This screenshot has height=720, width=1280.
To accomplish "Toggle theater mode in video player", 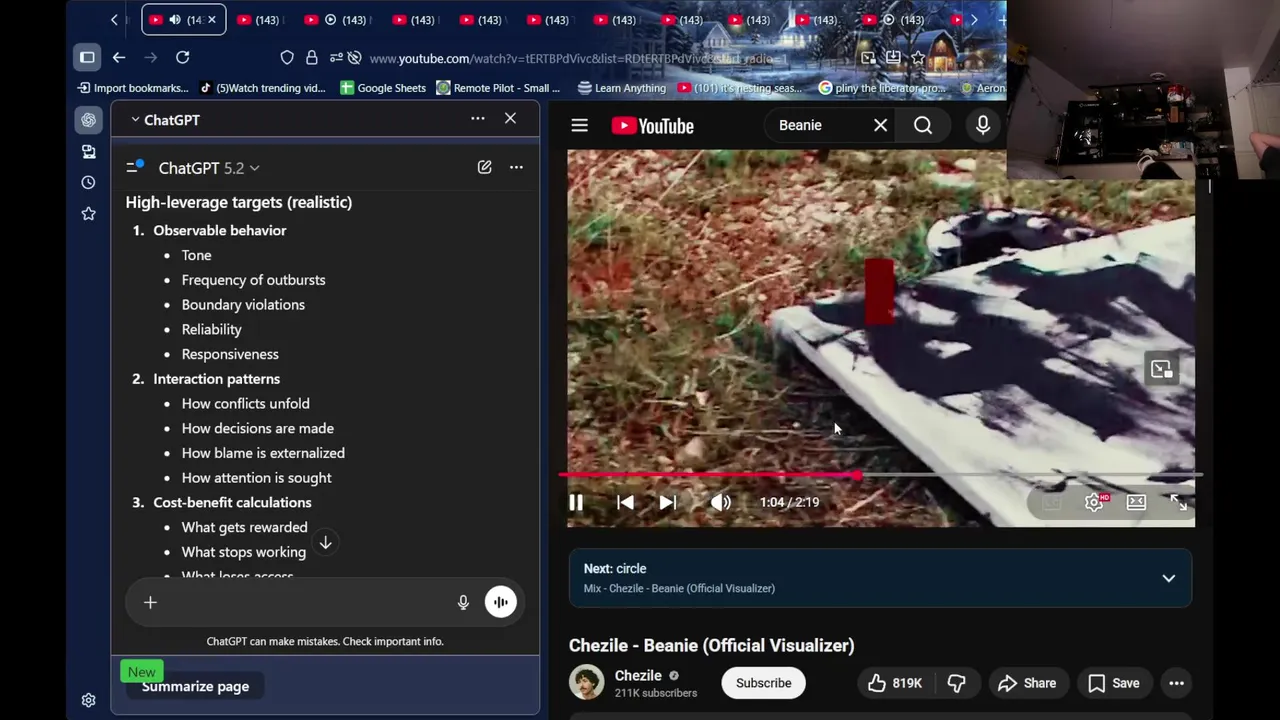I will [1136, 502].
